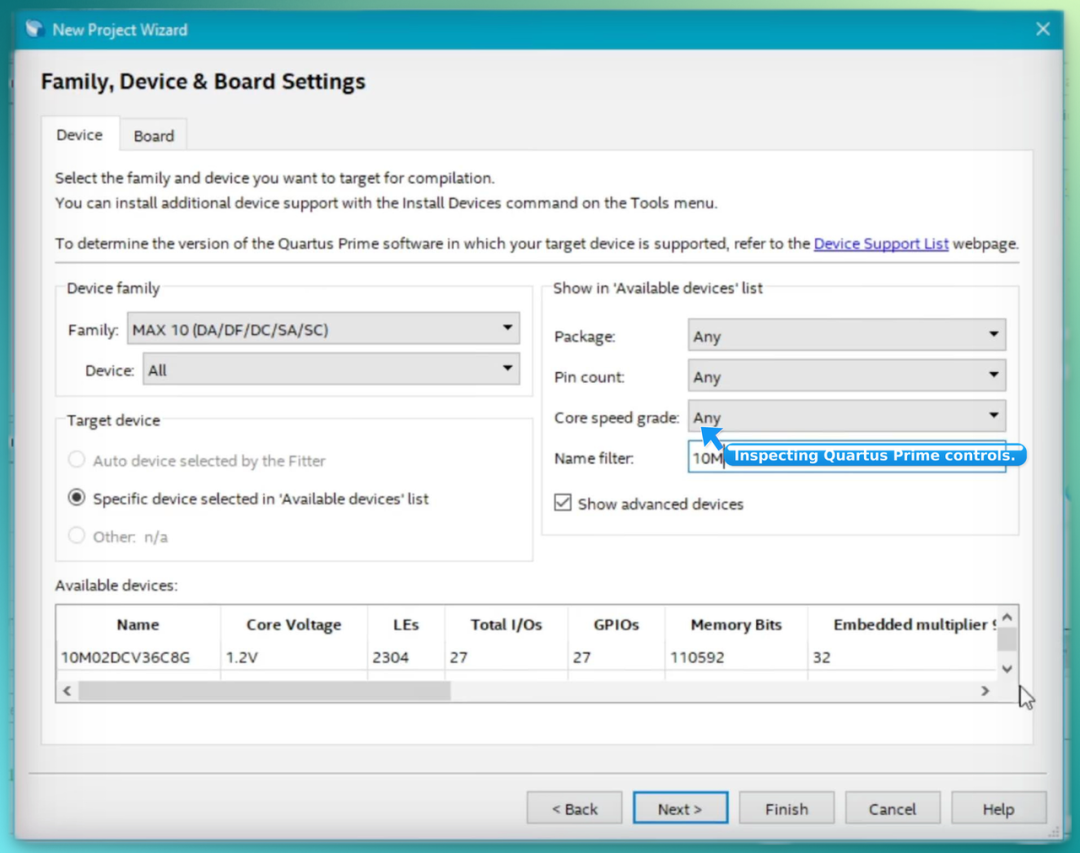The width and height of the screenshot is (1080, 853).
Task: Expand the Pin count dropdown
Action: (847, 376)
